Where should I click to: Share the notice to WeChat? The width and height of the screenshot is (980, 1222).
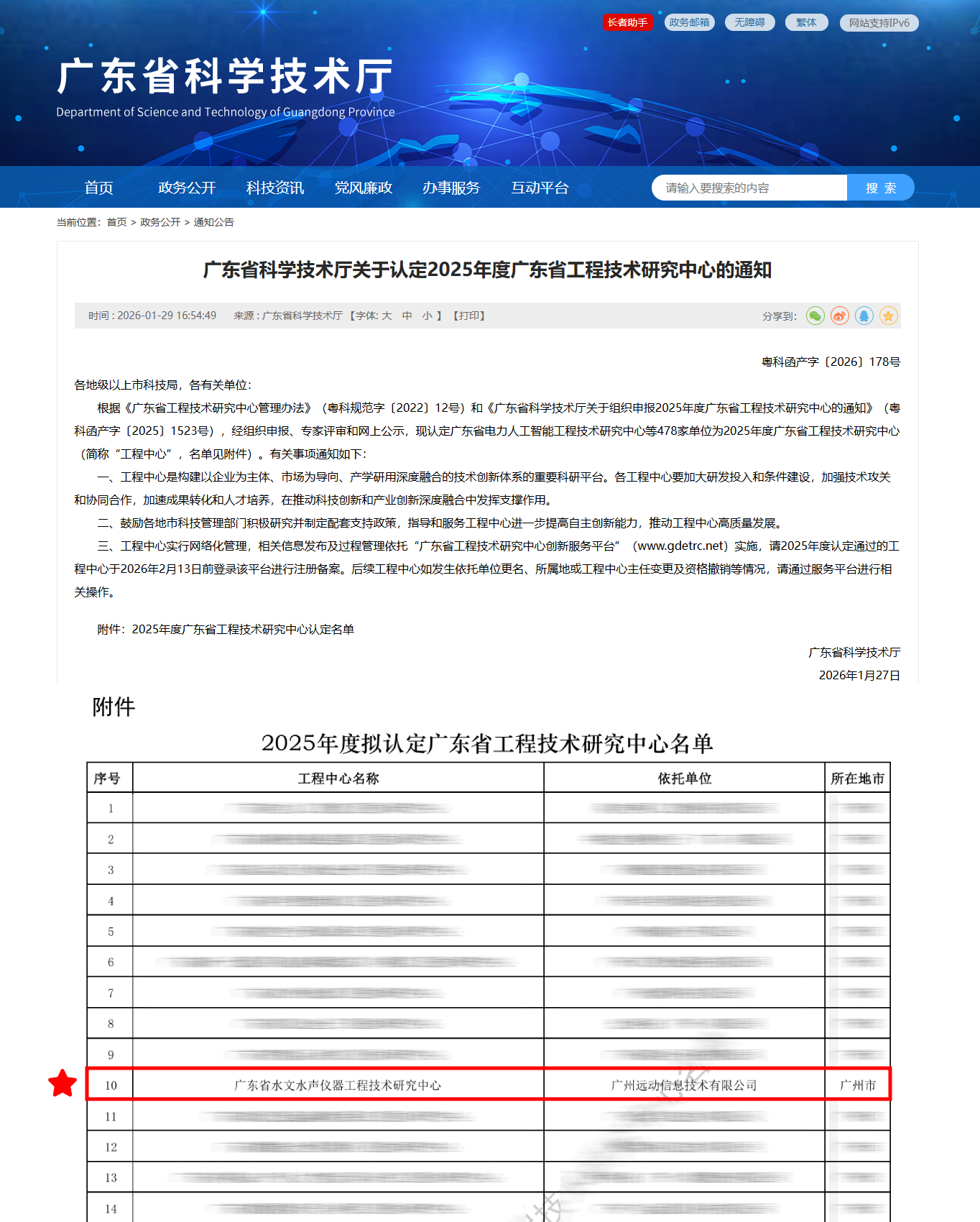[x=815, y=316]
